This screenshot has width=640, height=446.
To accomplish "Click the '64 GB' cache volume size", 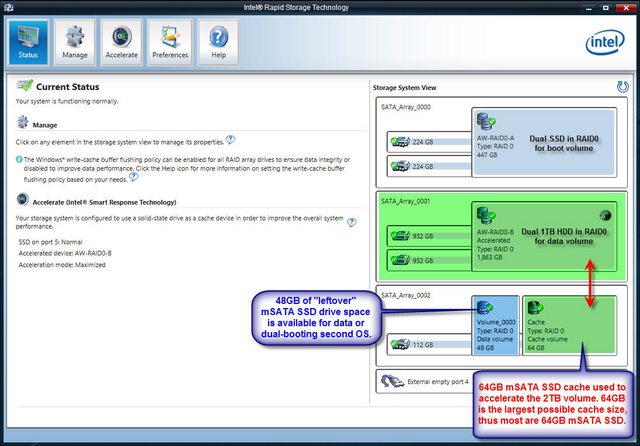I will (536, 348).
